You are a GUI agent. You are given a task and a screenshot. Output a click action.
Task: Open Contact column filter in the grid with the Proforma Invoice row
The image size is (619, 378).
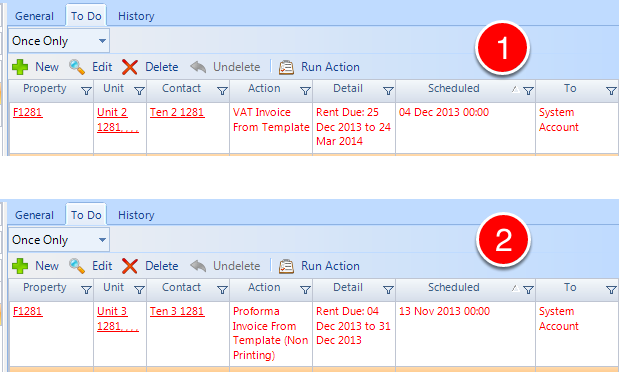(222, 290)
